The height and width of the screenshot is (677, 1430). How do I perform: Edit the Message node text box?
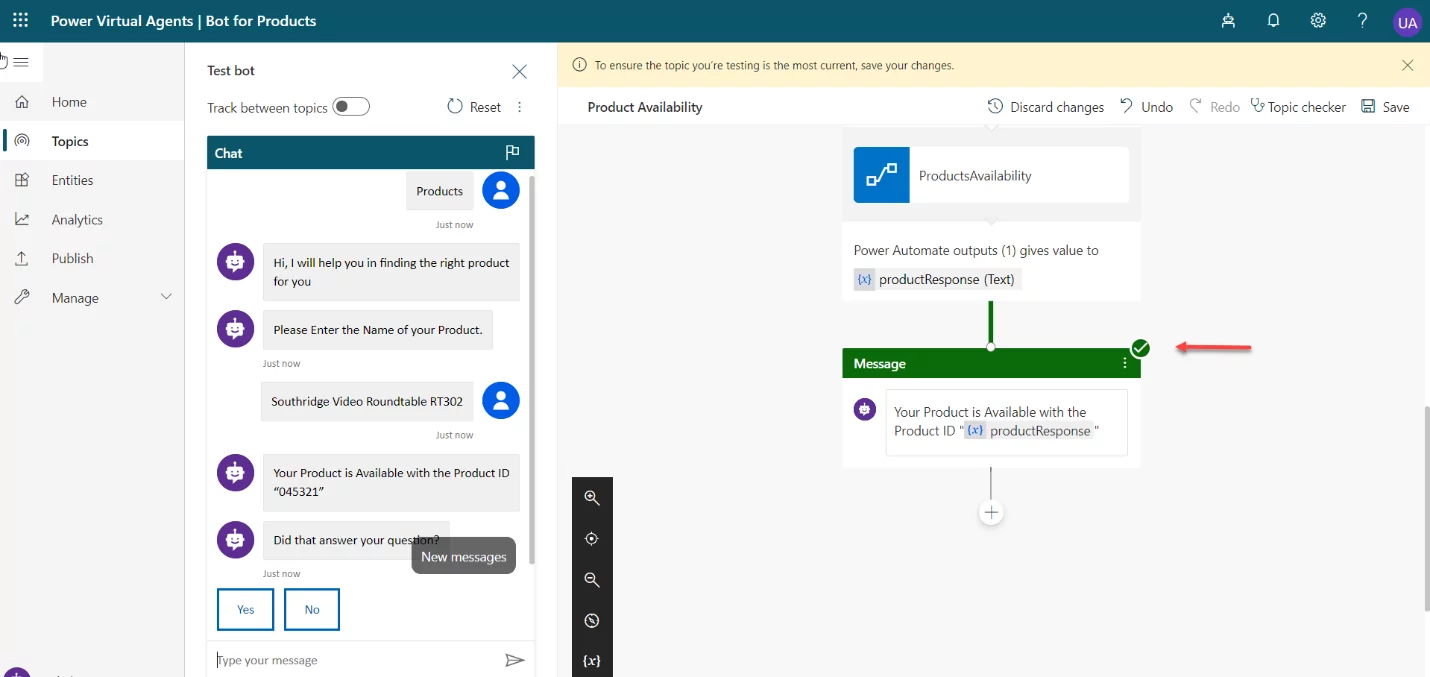point(1006,422)
